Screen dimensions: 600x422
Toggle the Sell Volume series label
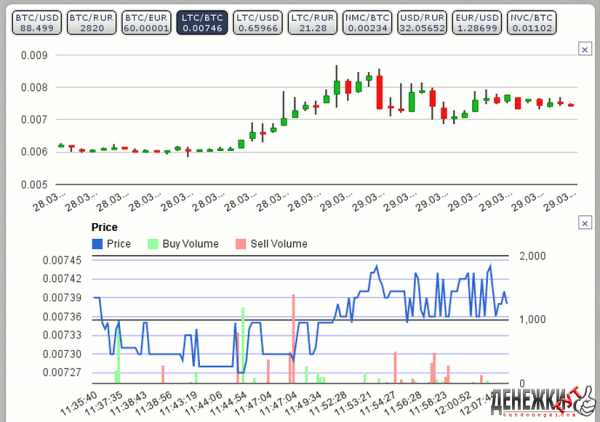278,244
